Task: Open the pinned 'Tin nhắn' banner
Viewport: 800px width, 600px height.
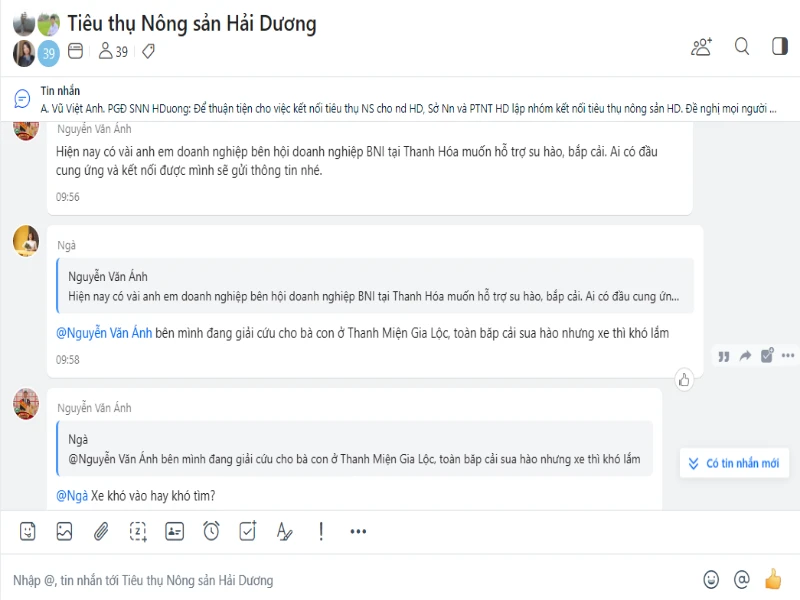Action: coord(400,98)
